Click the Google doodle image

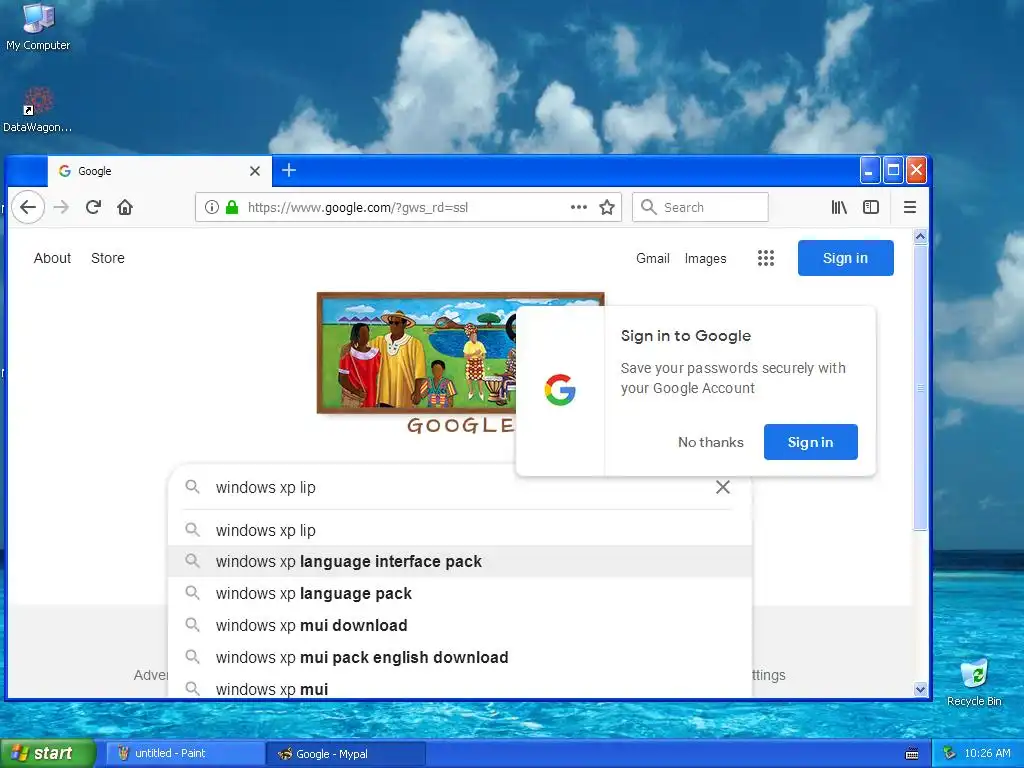[417, 363]
